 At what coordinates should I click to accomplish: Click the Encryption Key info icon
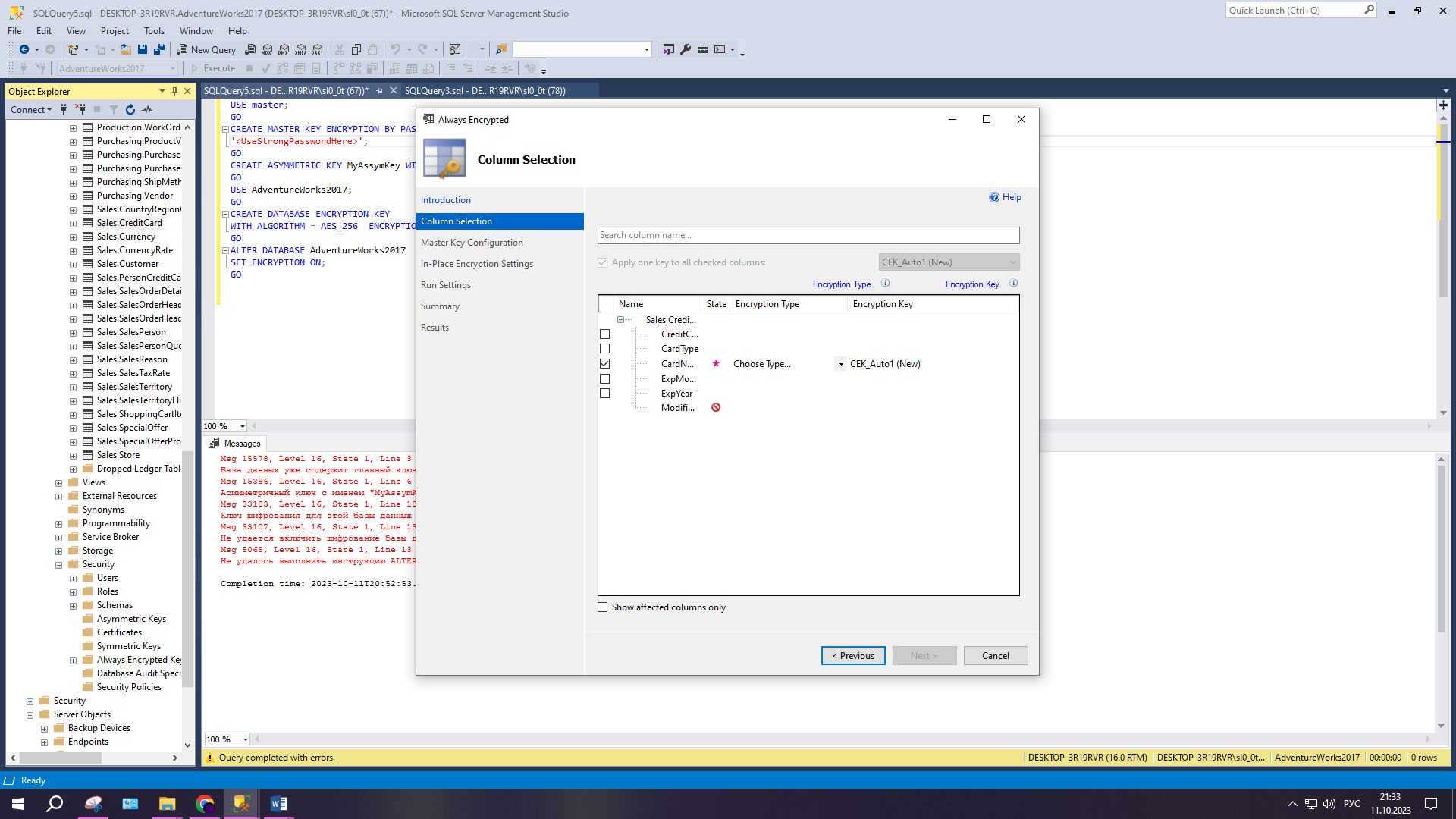click(1013, 284)
